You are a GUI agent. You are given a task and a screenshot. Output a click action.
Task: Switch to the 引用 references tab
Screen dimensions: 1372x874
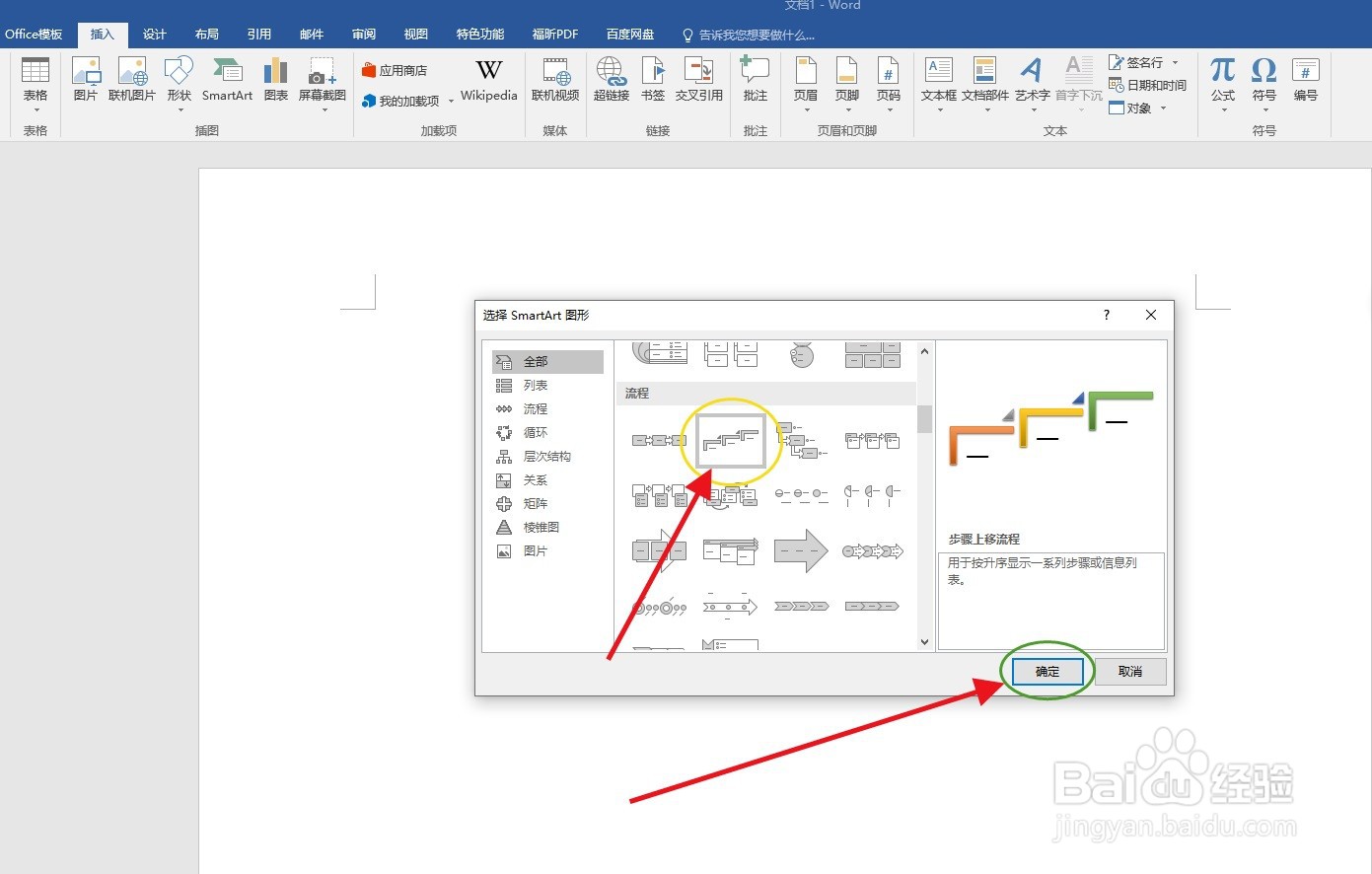[x=259, y=35]
